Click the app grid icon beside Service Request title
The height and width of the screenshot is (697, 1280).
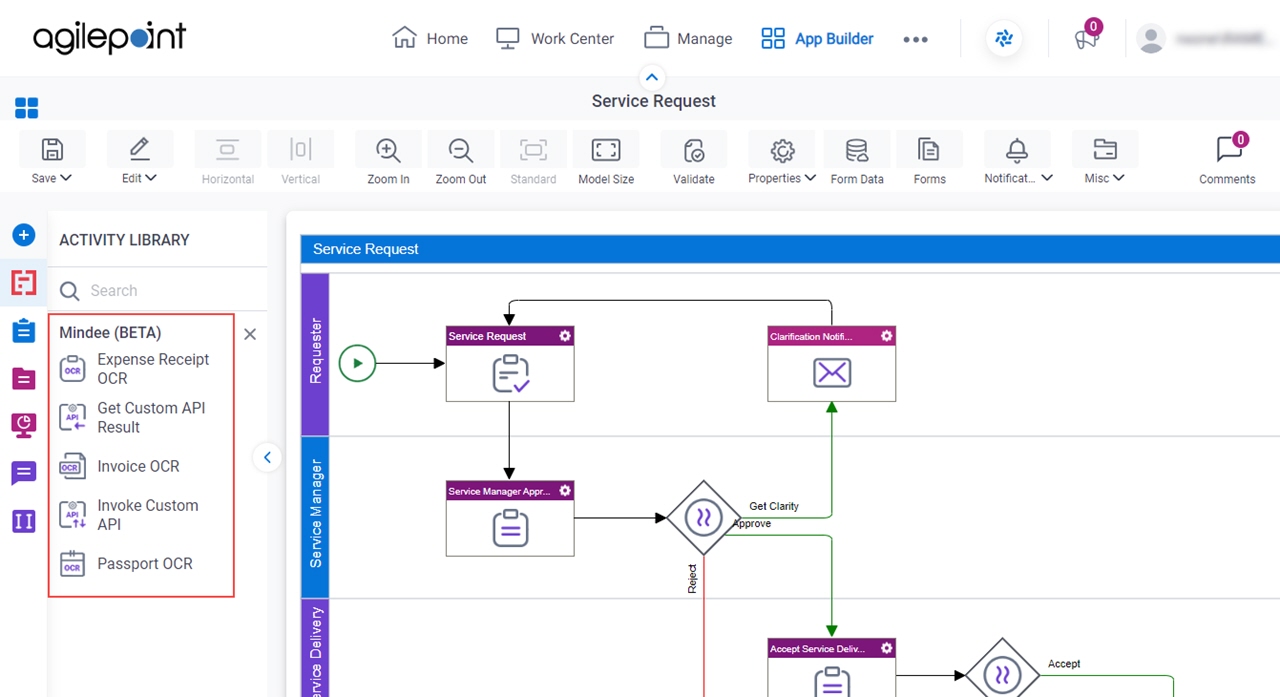pyautogui.click(x=27, y=108)
